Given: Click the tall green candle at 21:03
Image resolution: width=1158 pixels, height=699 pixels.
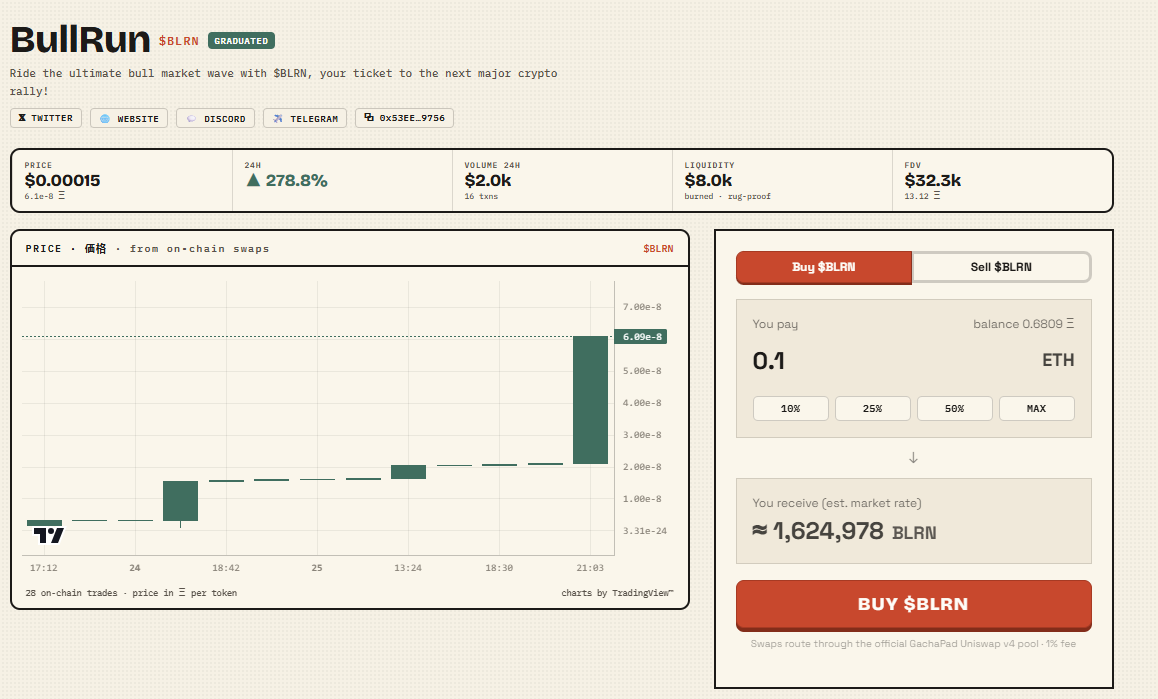Looking at the screenshot, I should (590, 400).
